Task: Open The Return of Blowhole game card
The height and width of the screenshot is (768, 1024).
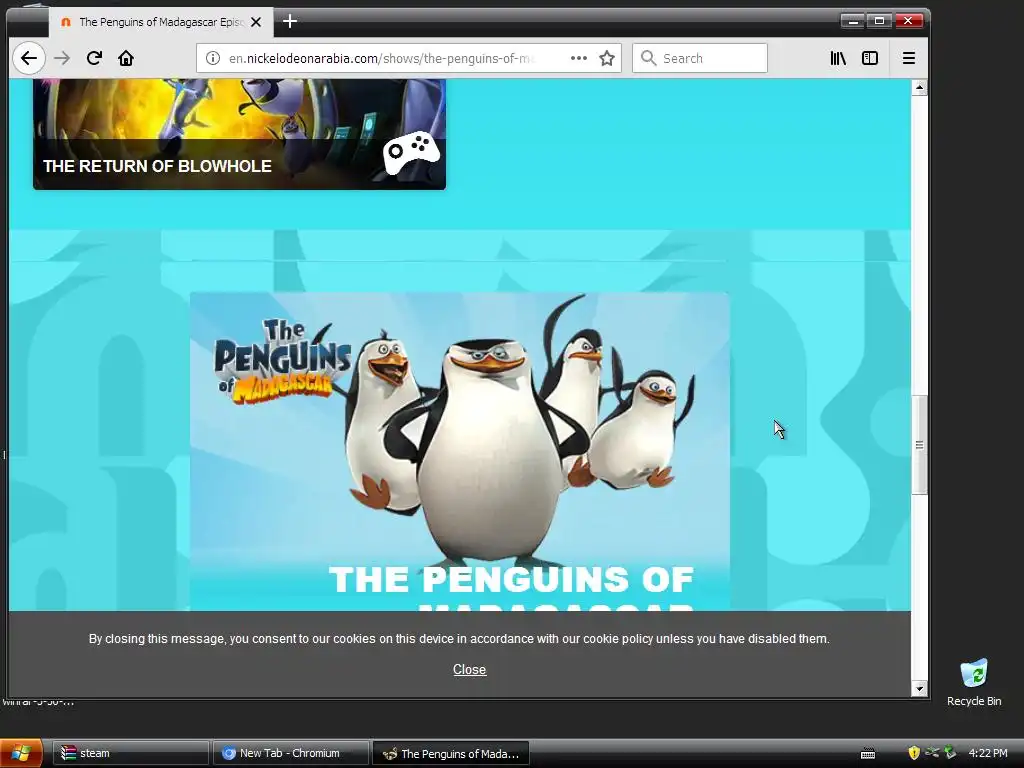Action: coord(239,134)
